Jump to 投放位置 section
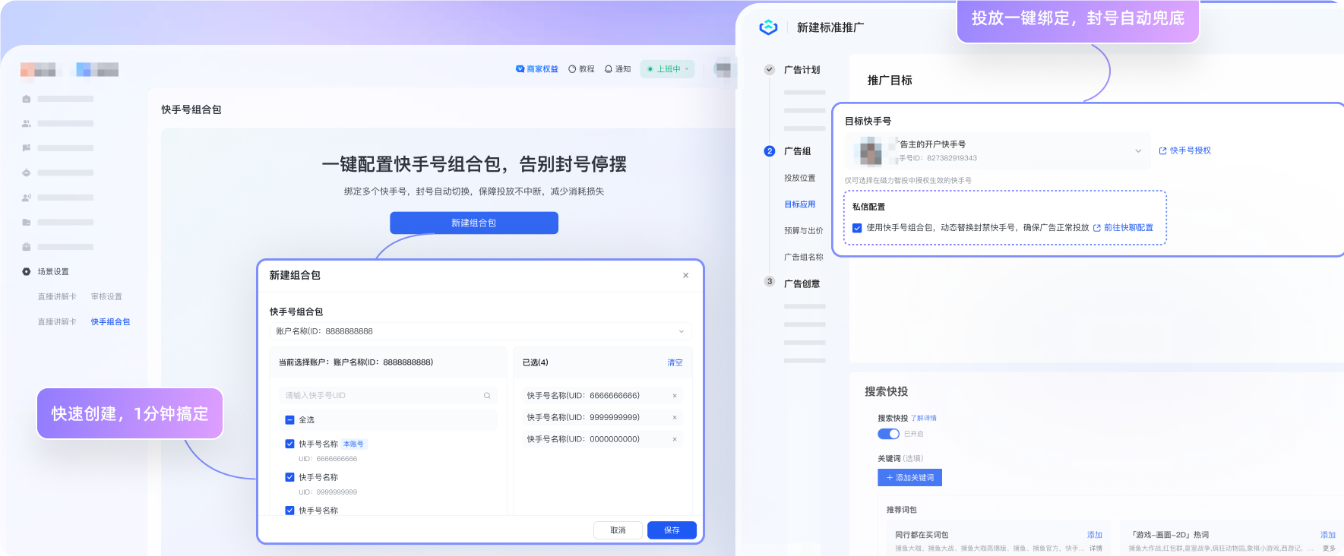 pos(799,178)
